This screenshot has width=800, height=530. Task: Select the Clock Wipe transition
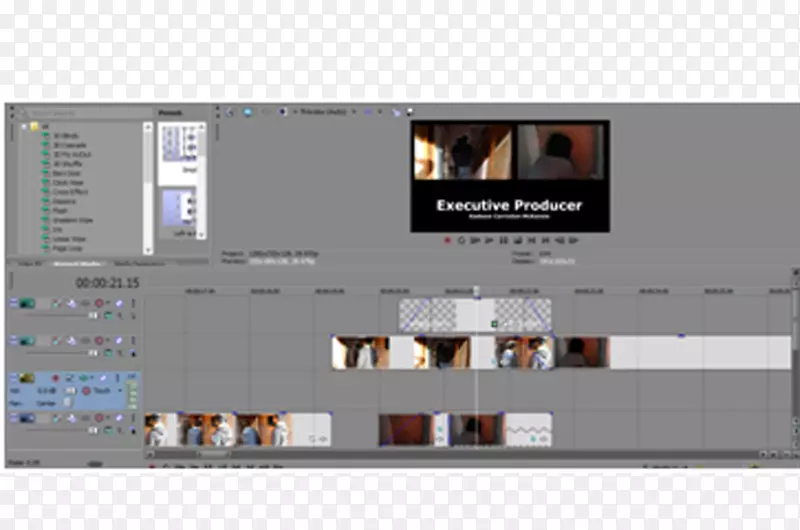pyautogui.click(x=68, y=183)
